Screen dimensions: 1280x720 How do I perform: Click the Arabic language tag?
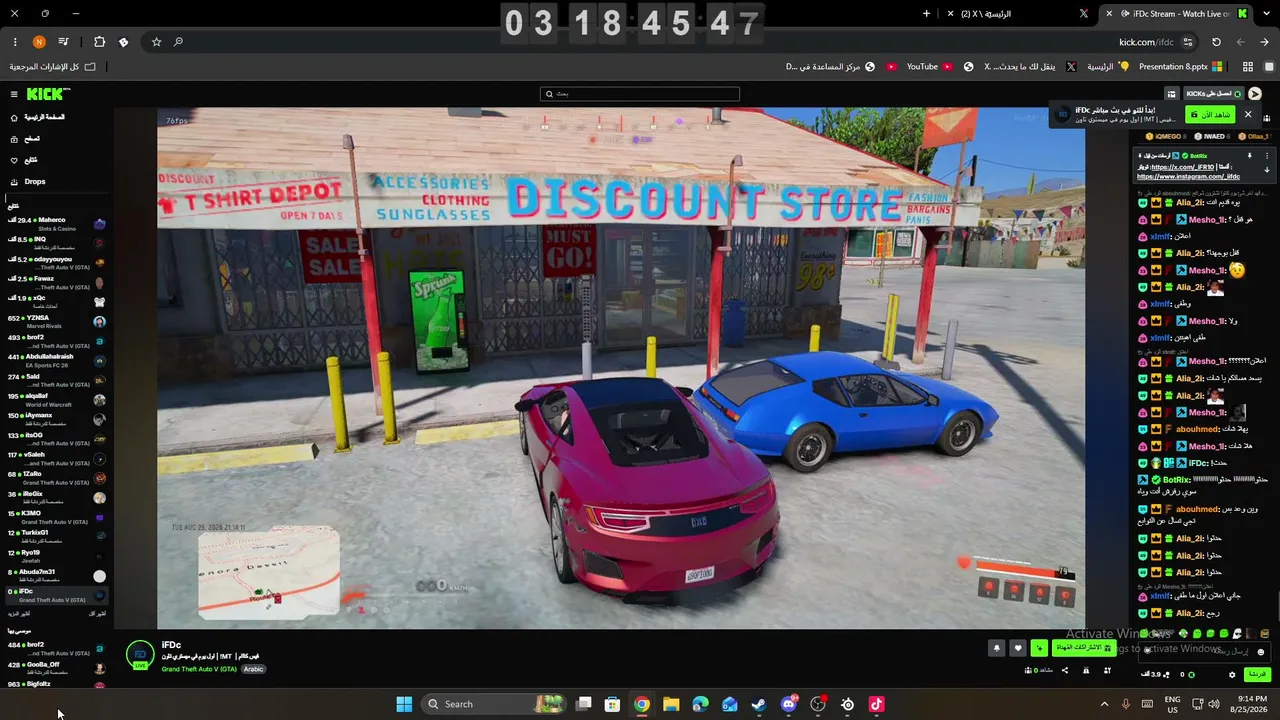pos(254,669)
